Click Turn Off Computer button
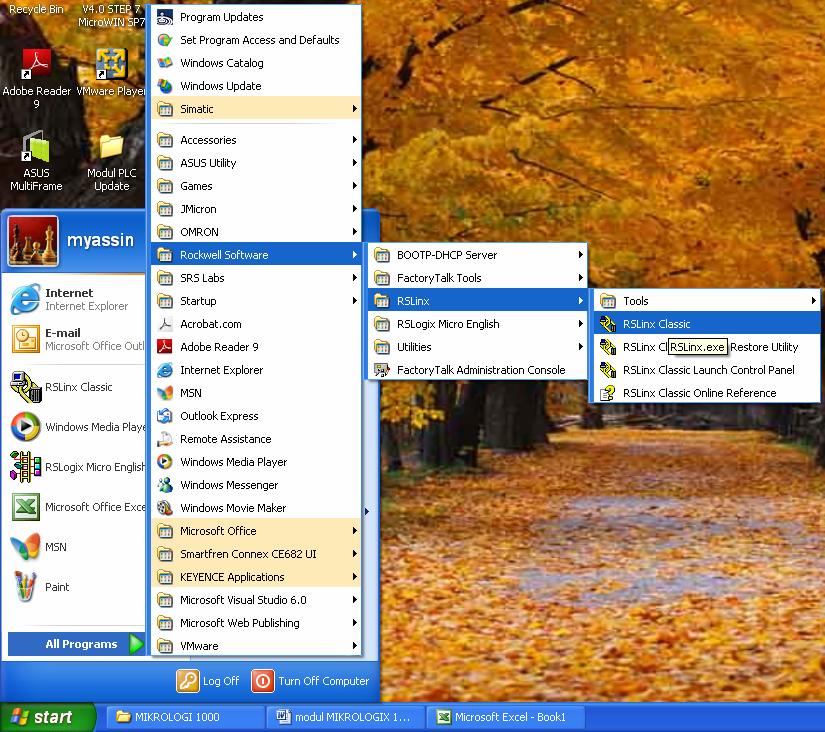 pyautogui.click(x=310, y=681)
